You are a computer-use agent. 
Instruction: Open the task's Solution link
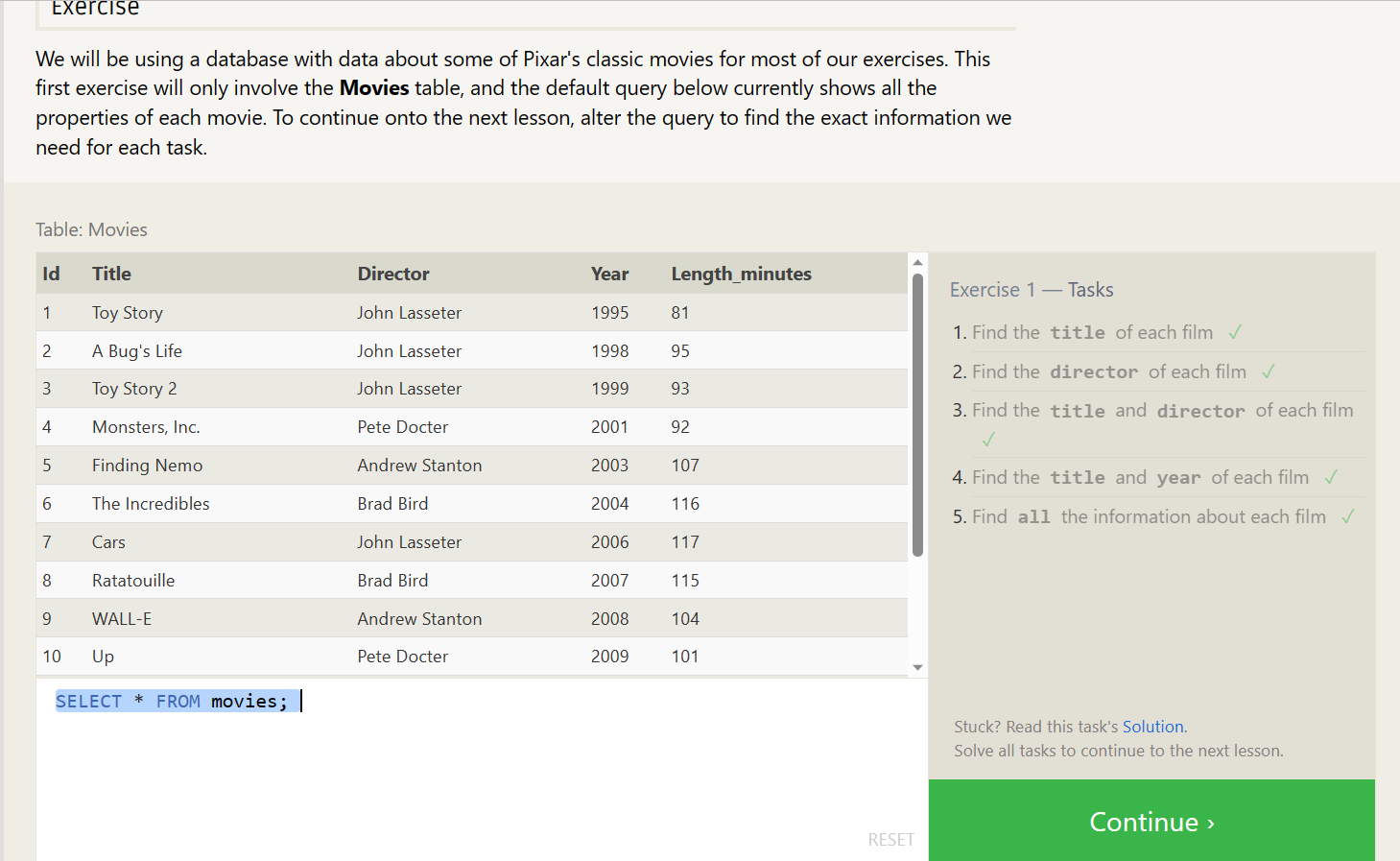(1152, 727)
